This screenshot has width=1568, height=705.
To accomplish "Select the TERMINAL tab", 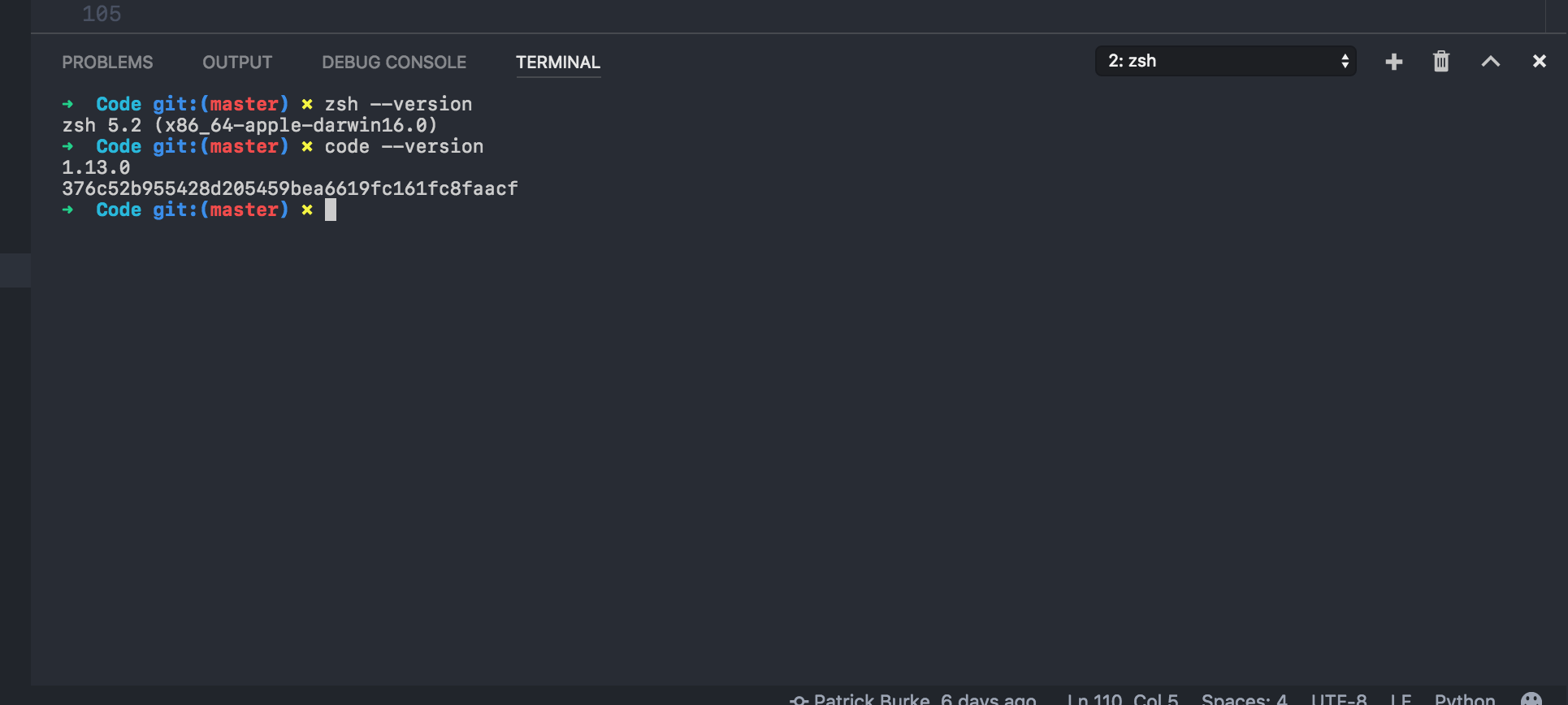I will tap(557, 62).
